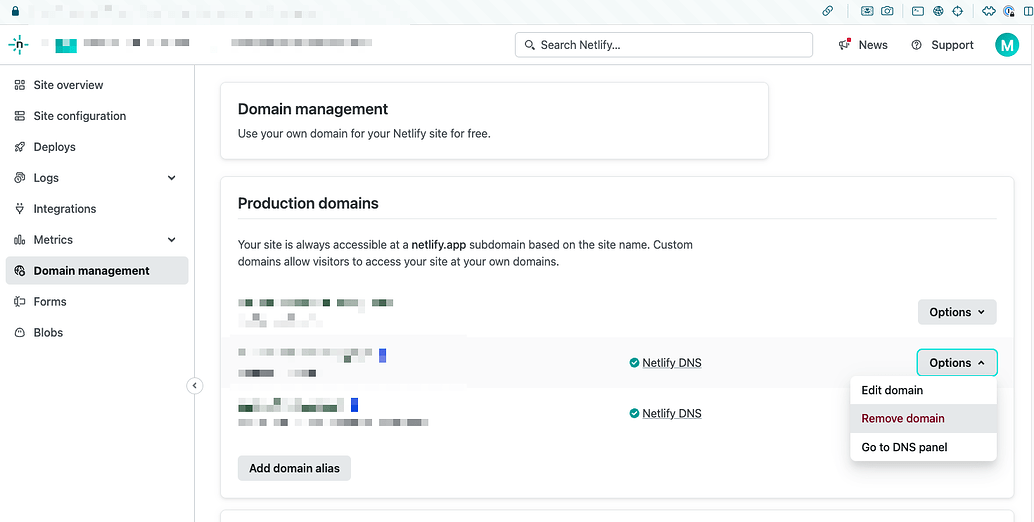Choose Remove domain menu entry
Screen dimensions: 1034x522
click(x=903, y=419)
